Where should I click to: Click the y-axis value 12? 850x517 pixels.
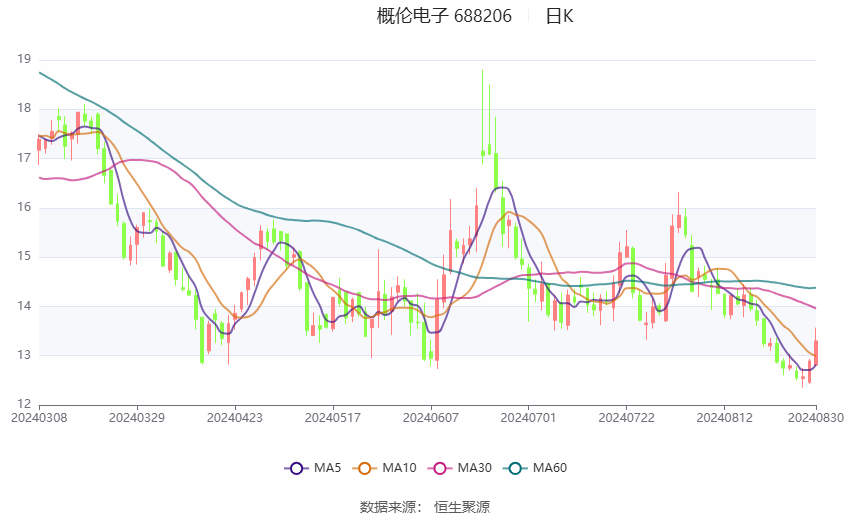click(24, 404)
